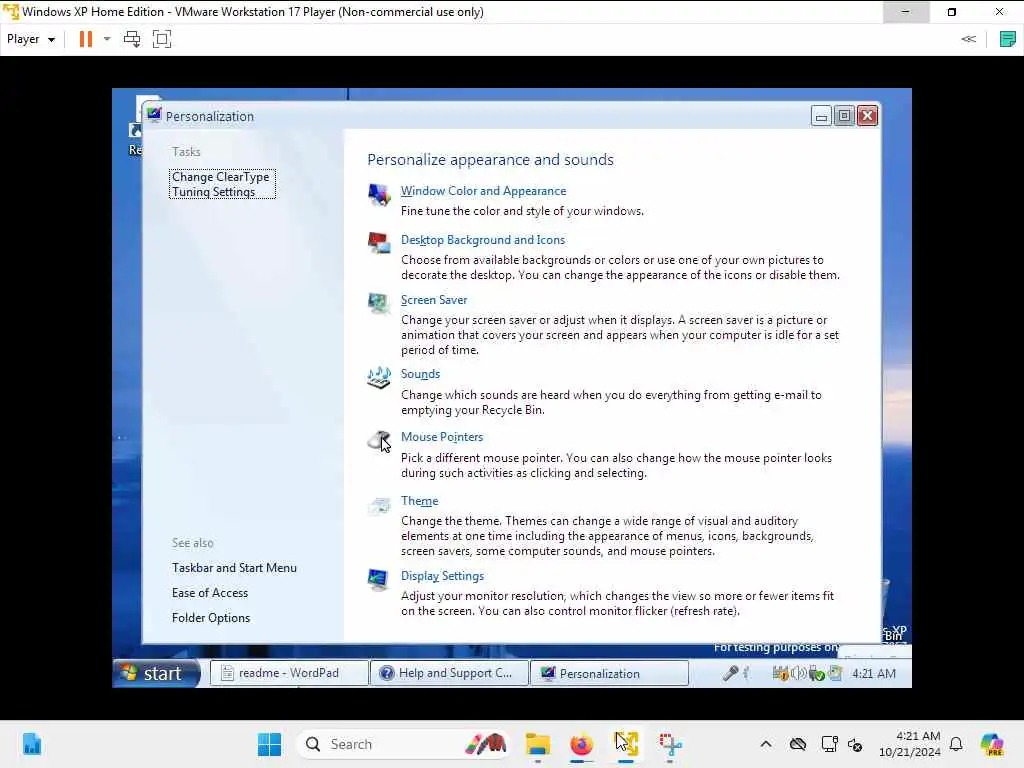Click the cloud sync tray icon
This screenshot has width=1024, height=768.
797,744
